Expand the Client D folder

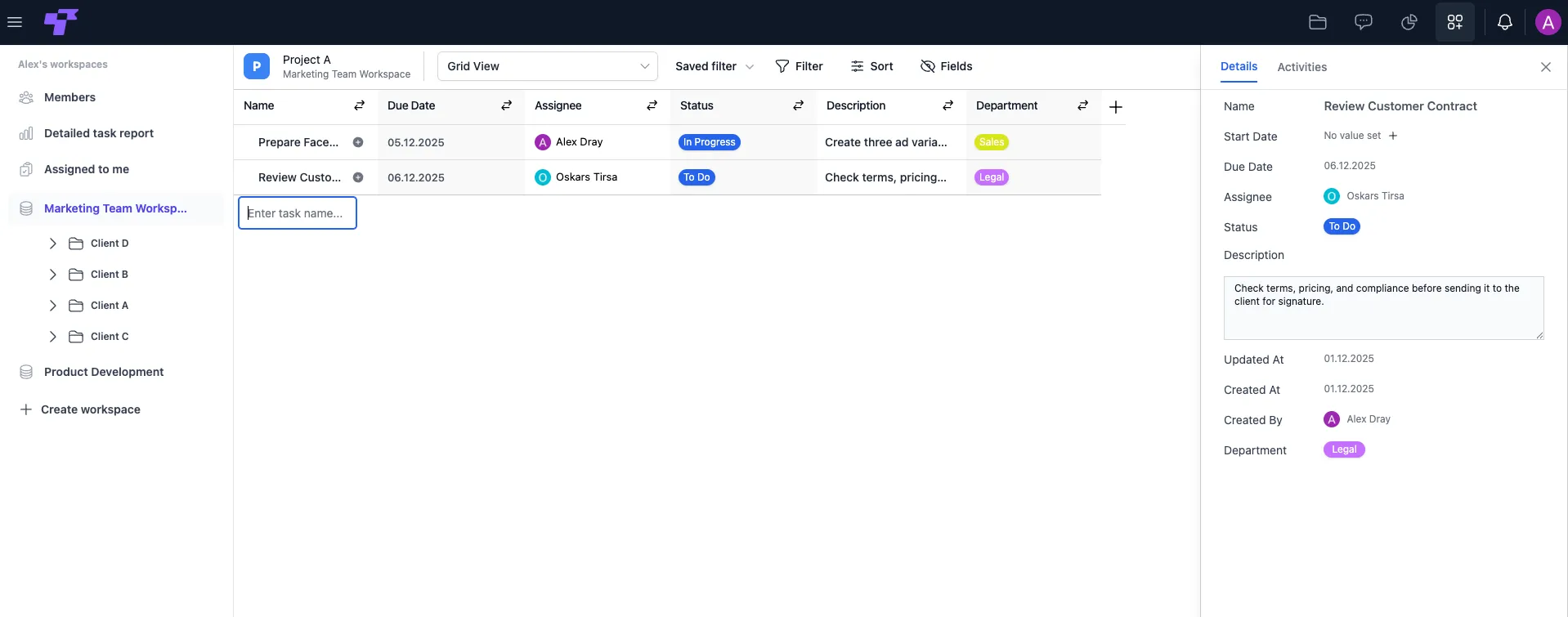(53, 244)
